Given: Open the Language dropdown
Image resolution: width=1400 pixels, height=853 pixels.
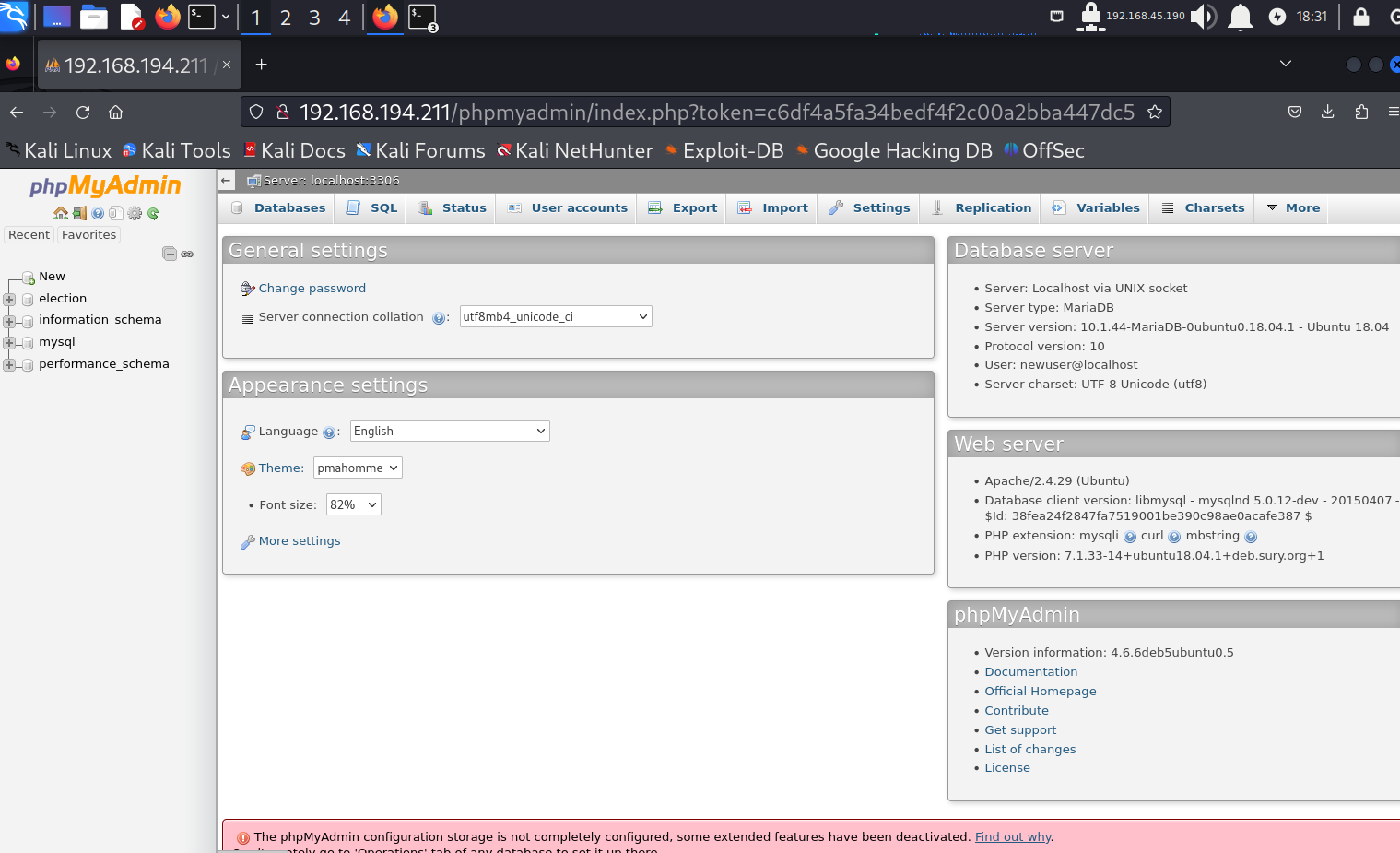Looking at the screenshot, I should click(x=450, y=431).
